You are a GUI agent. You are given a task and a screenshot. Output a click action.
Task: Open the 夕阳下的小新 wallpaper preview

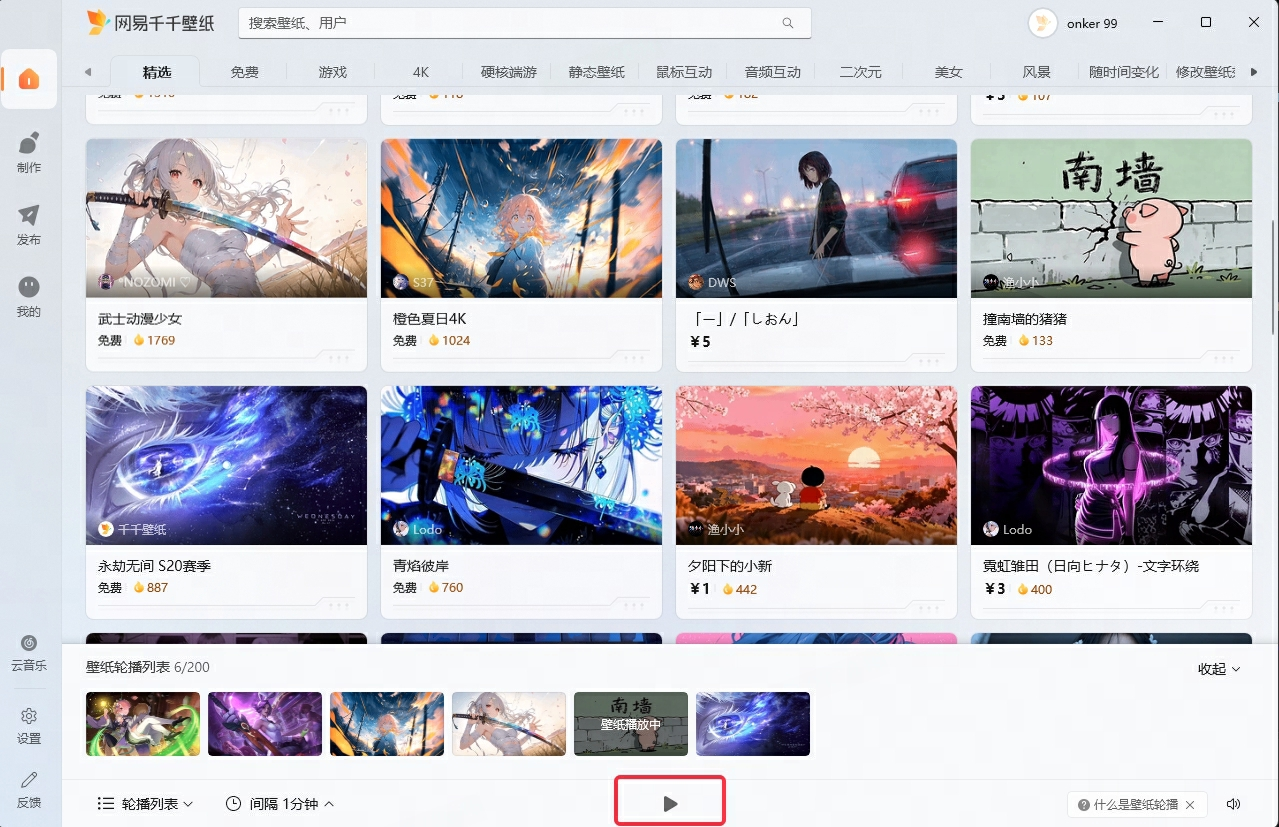816,465
